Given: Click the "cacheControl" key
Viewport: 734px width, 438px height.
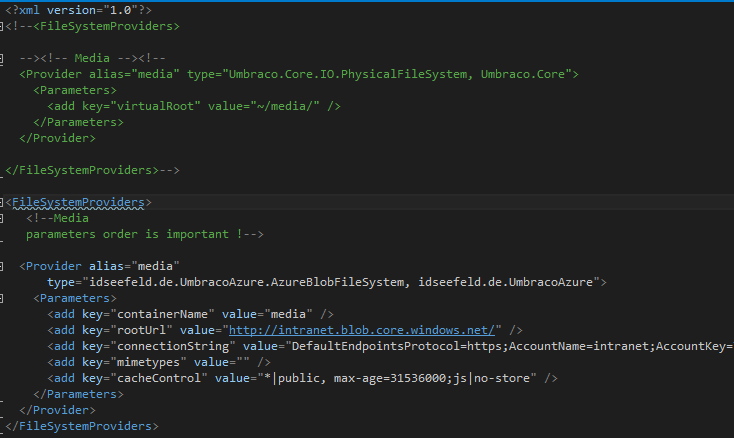Looking at the screenshot, I should (x=158, y=378).
